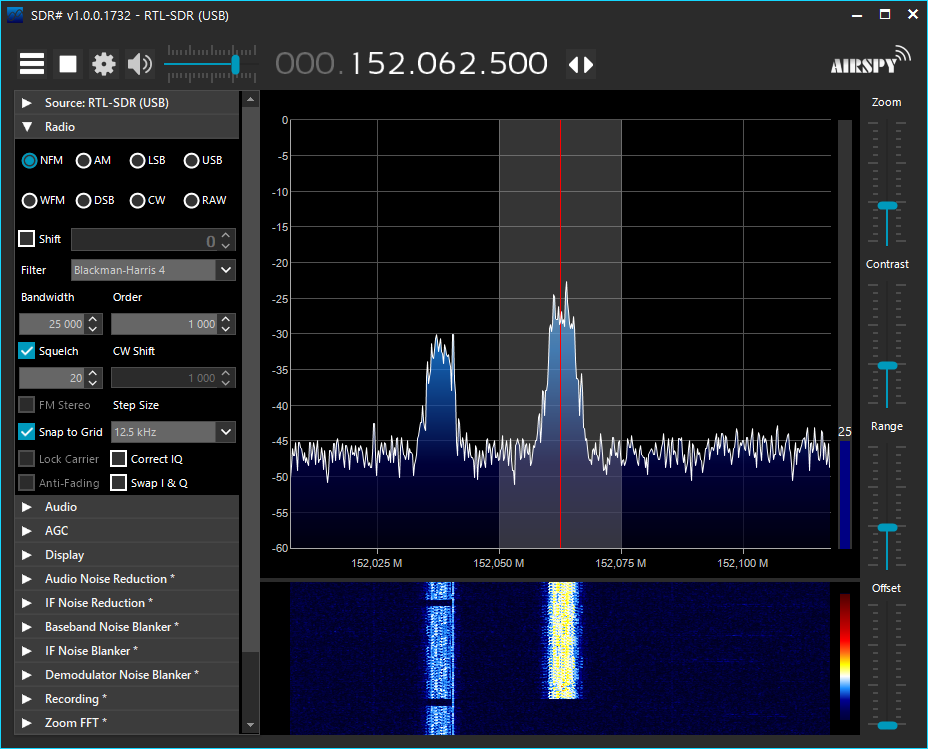The image size is (928, 749).
Task: Click the tuning style arrows icon
Action: [x=581, y=64]
